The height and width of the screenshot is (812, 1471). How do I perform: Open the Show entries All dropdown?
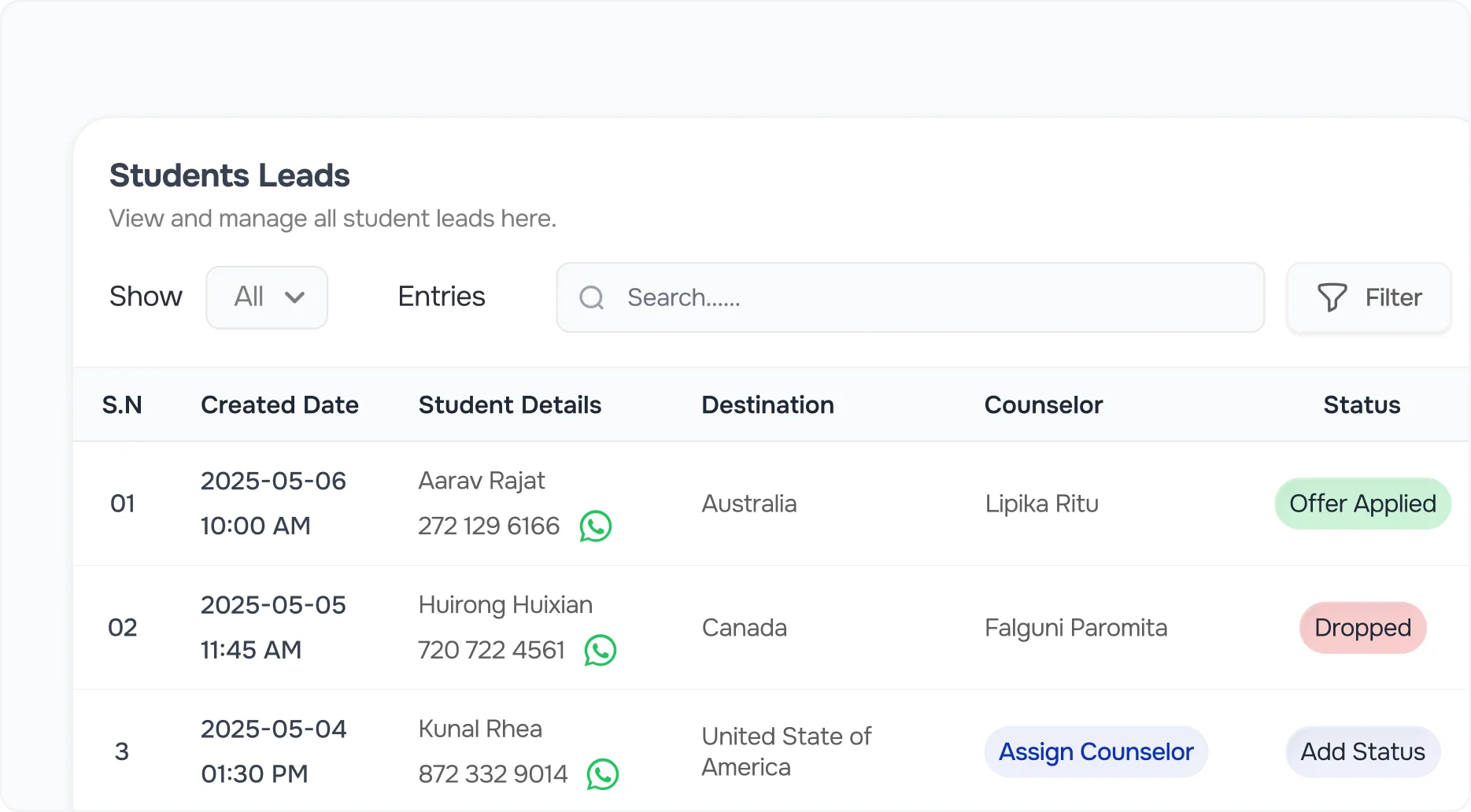266,297
